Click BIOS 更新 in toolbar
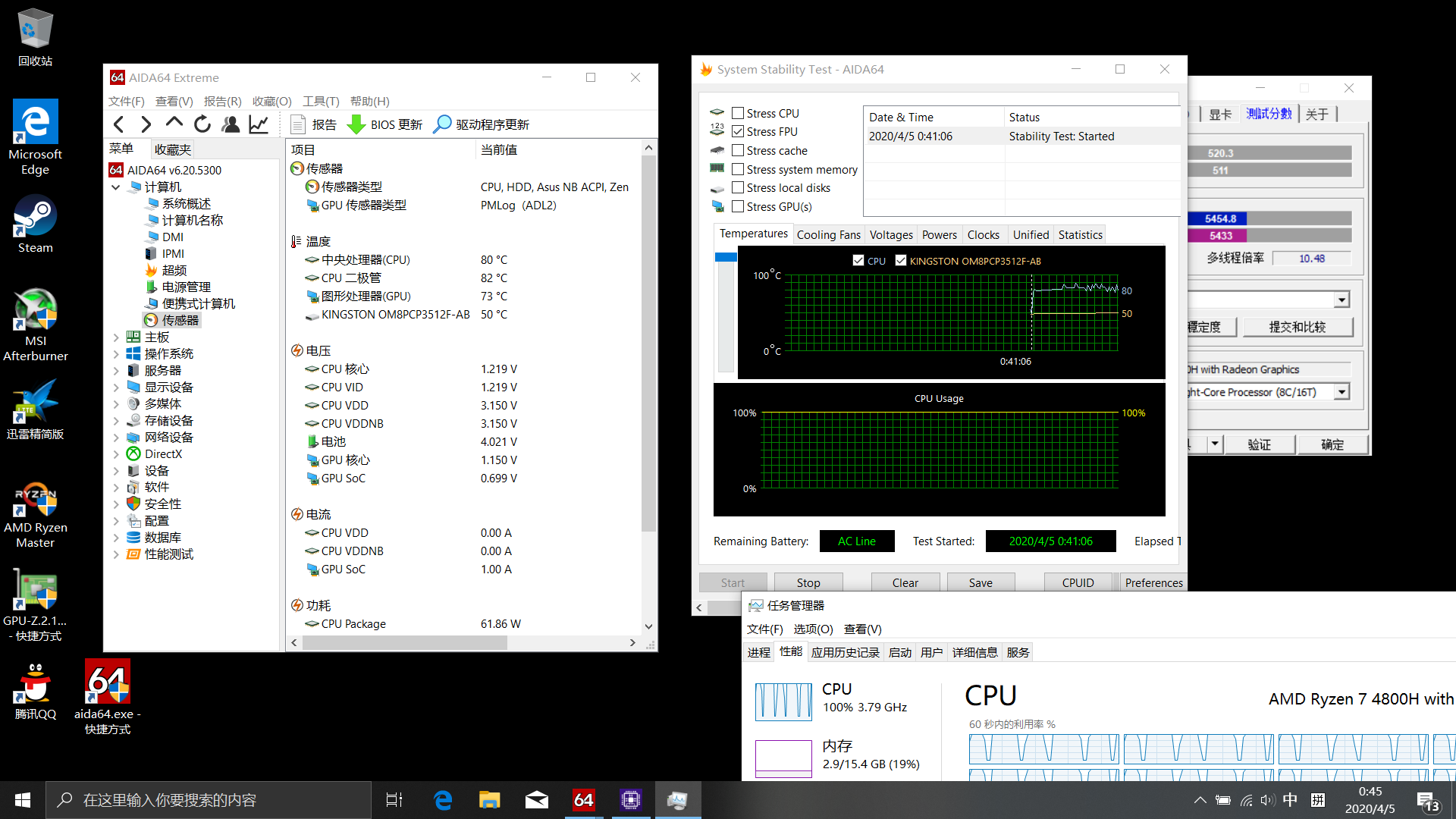This screenshot has height=819, width=1456. [x=384, y=124]
